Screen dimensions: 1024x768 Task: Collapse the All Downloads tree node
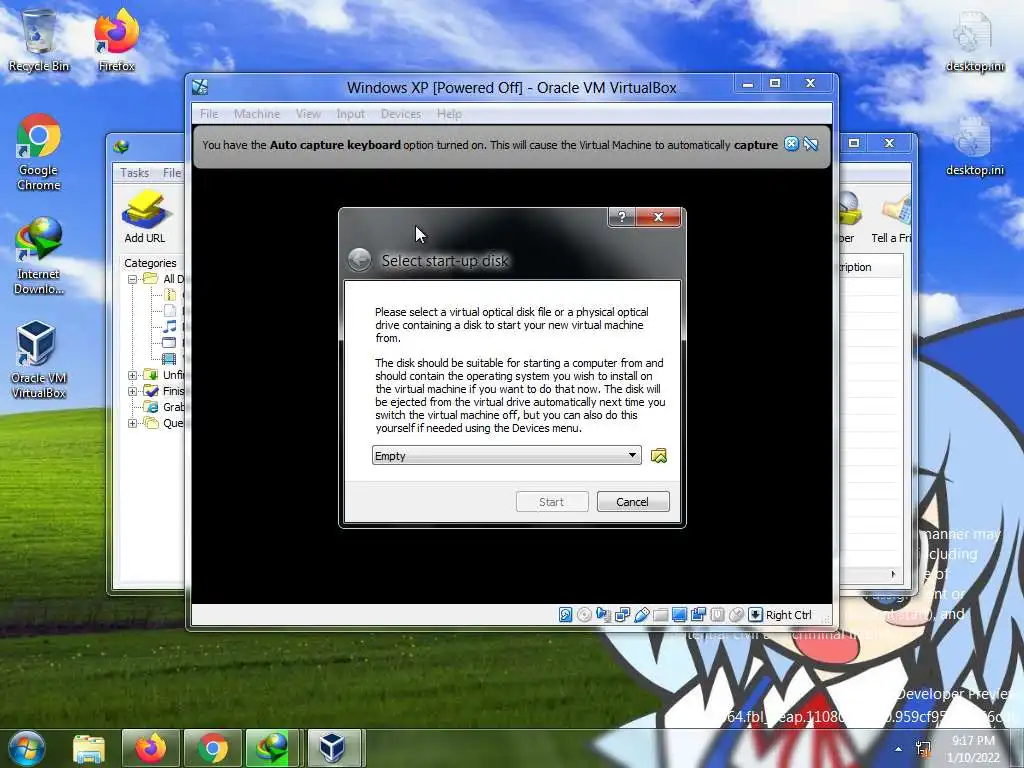point(133,279)
